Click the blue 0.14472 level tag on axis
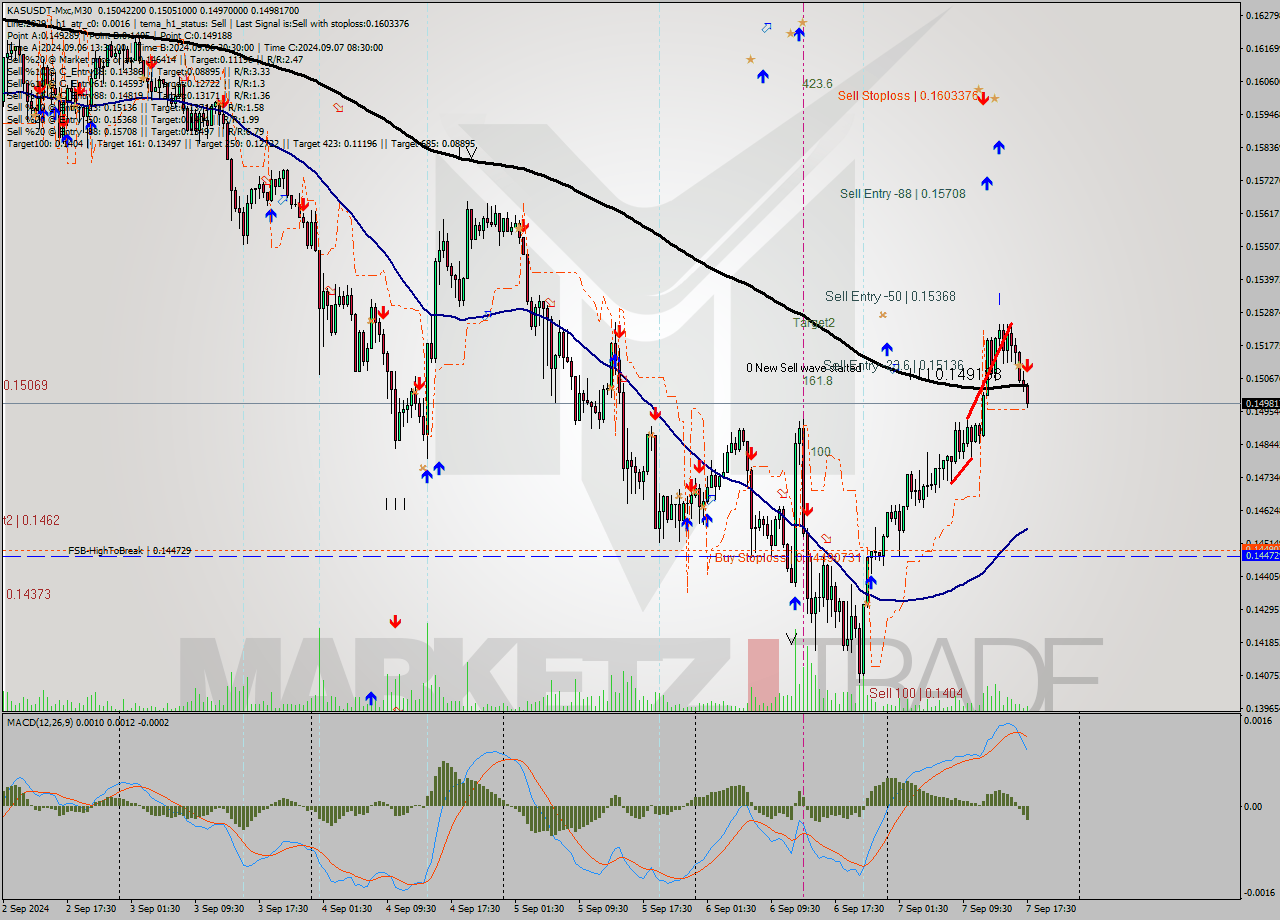Screen dimensions: 1280x920 pos(1260,555)
